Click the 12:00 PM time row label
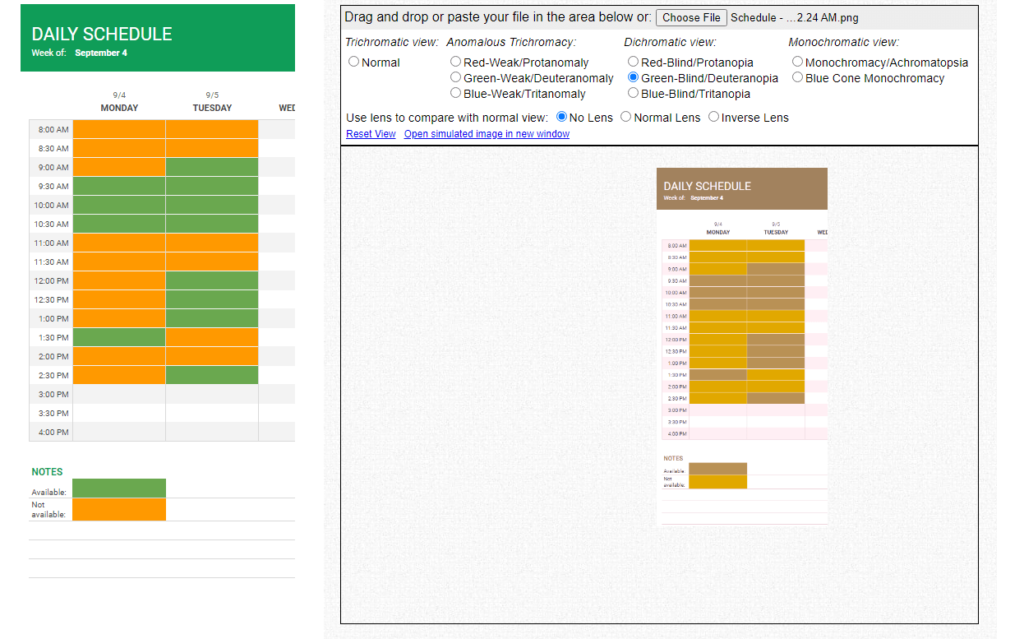Screen dimensions: 1024x639 click(x=52, y=281)
